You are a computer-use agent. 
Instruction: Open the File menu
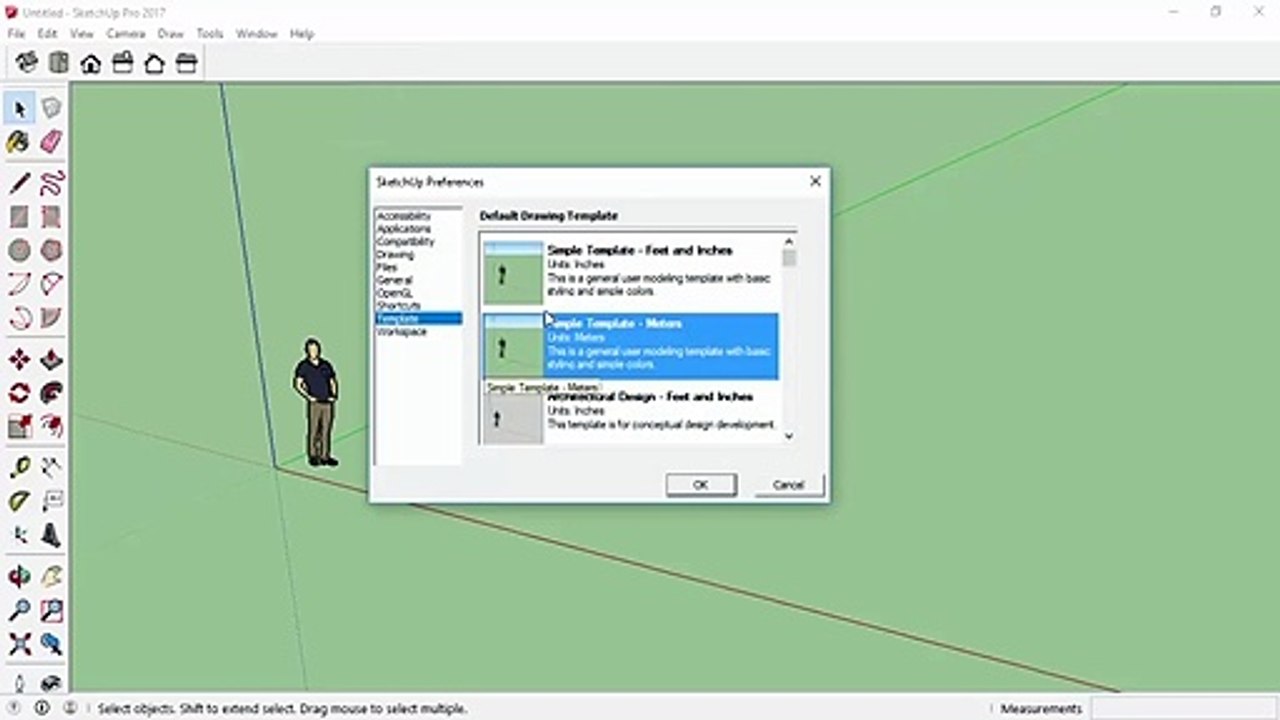[x=16, y=33]
